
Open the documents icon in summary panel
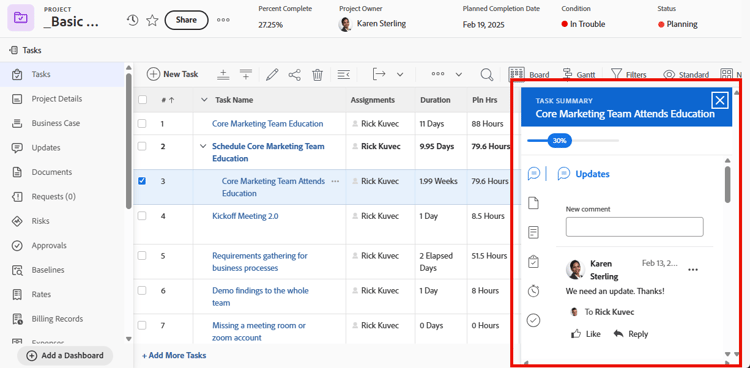[533, 203]
